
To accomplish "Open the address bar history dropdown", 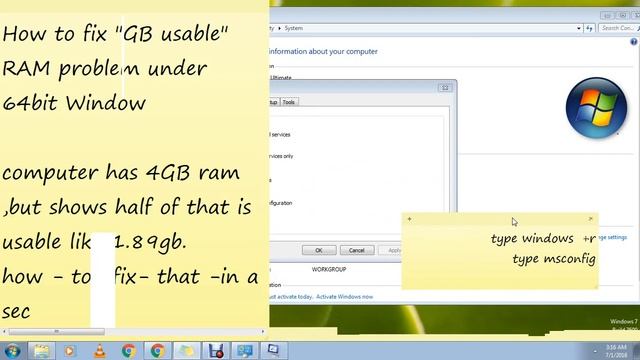I will tap(579, 28).
